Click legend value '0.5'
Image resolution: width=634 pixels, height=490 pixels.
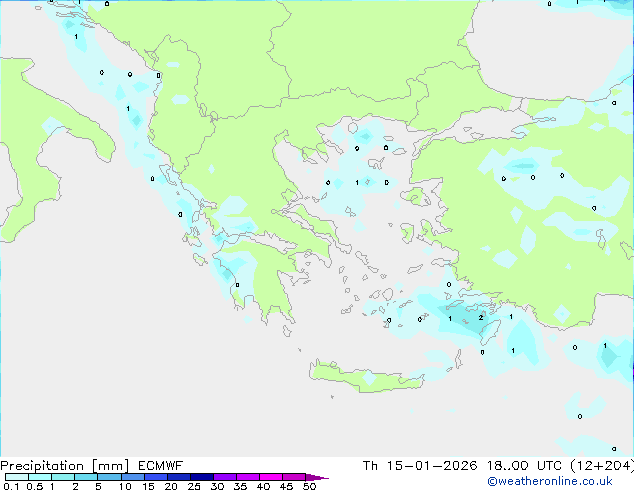coord(35,486)
